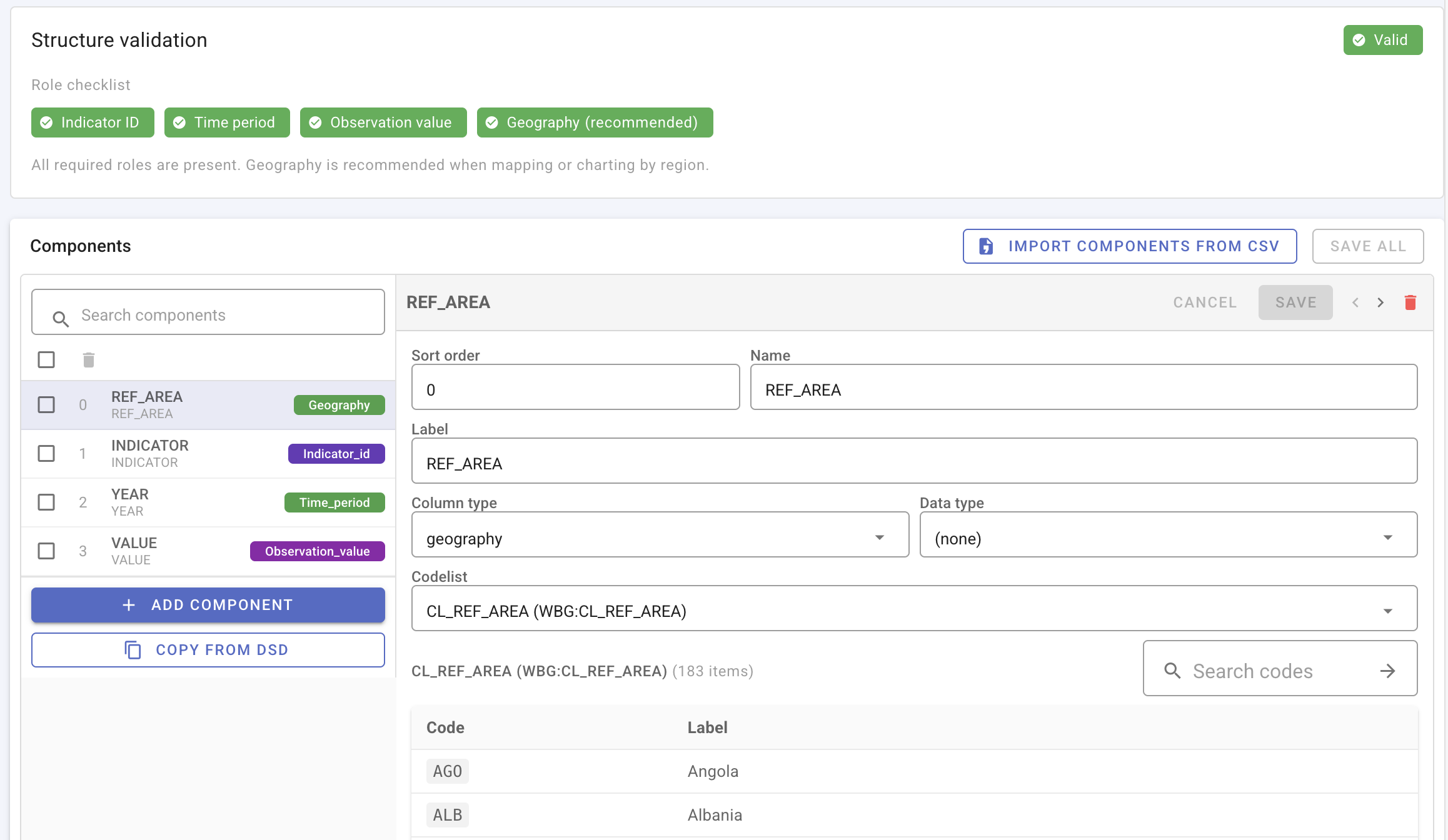Click the Time period role chip
The width and height of the screenshot is (1448, 840).
227,122
